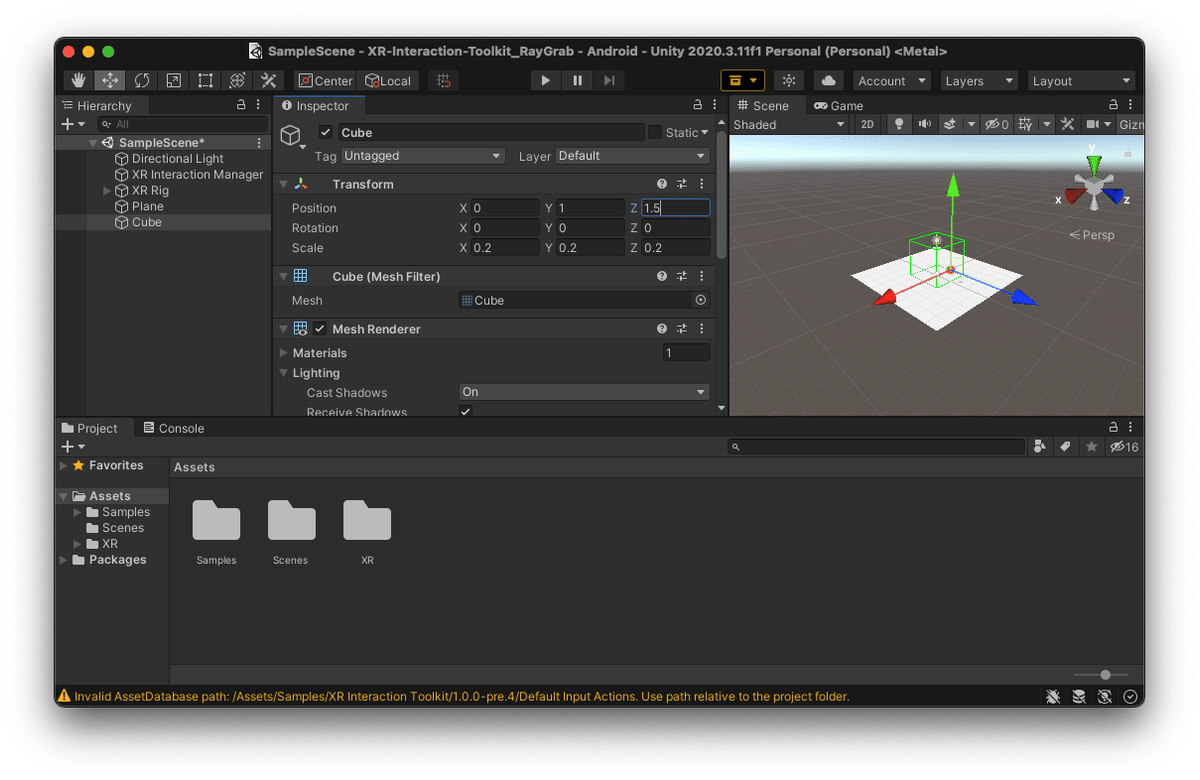The image size is (1200, 780).
Task: Toggle the Cube active checkbox
Action: pos(326,132)
